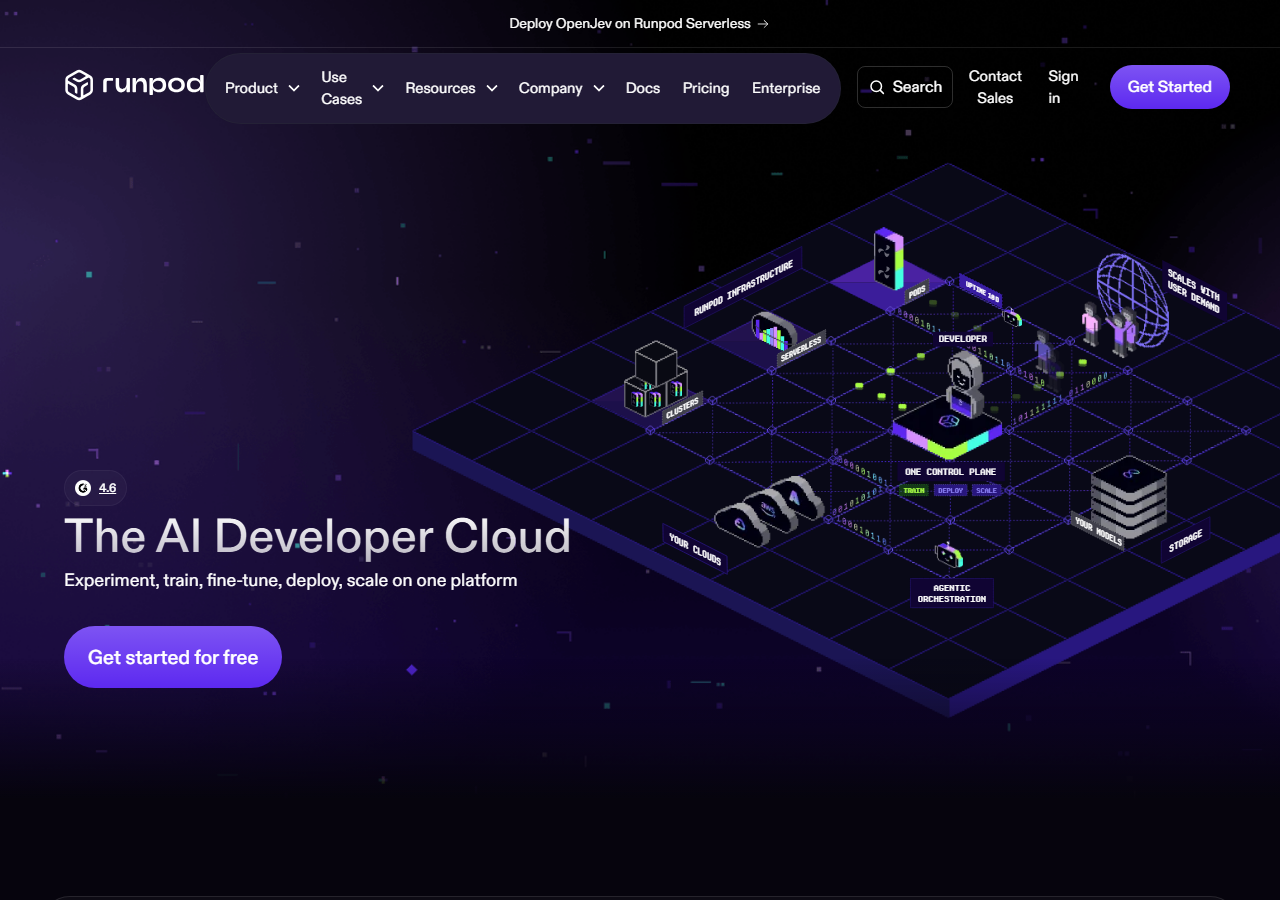Open the Enterprise page
This screenshot has height=900, width=1280.
pyautogui.click(x=786, y=88)
